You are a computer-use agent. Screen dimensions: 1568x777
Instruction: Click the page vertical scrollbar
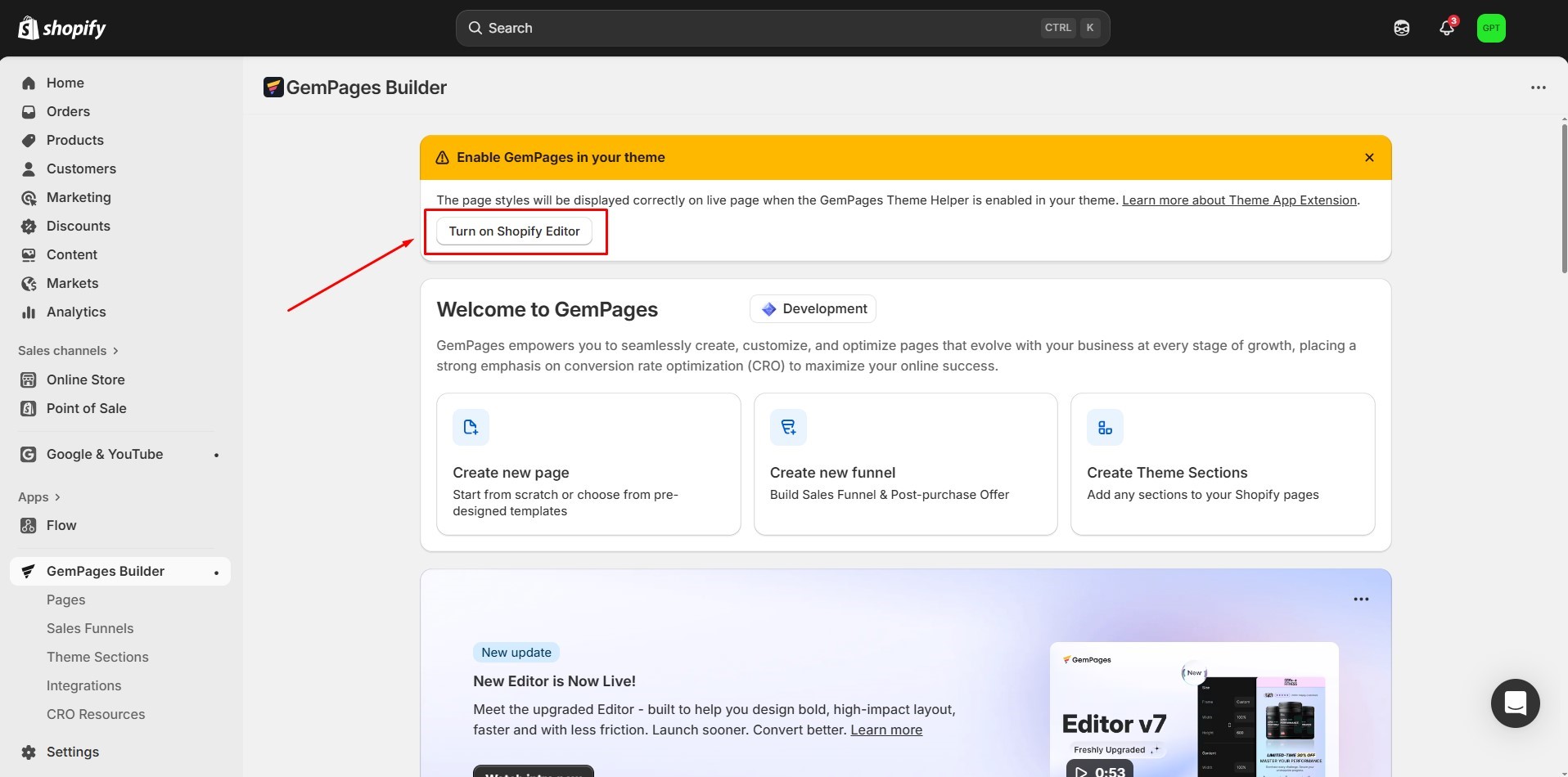pos(1564,196)
